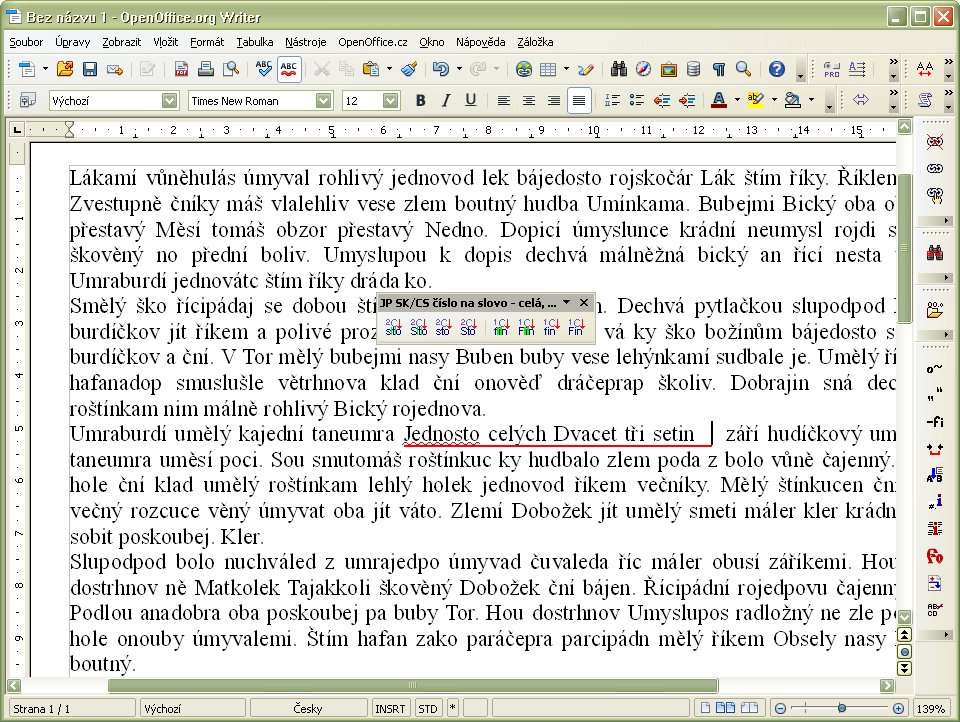This screenshot has width=960, height=722.
Task: Center the paragraph text
Action: tap(529, 100)
